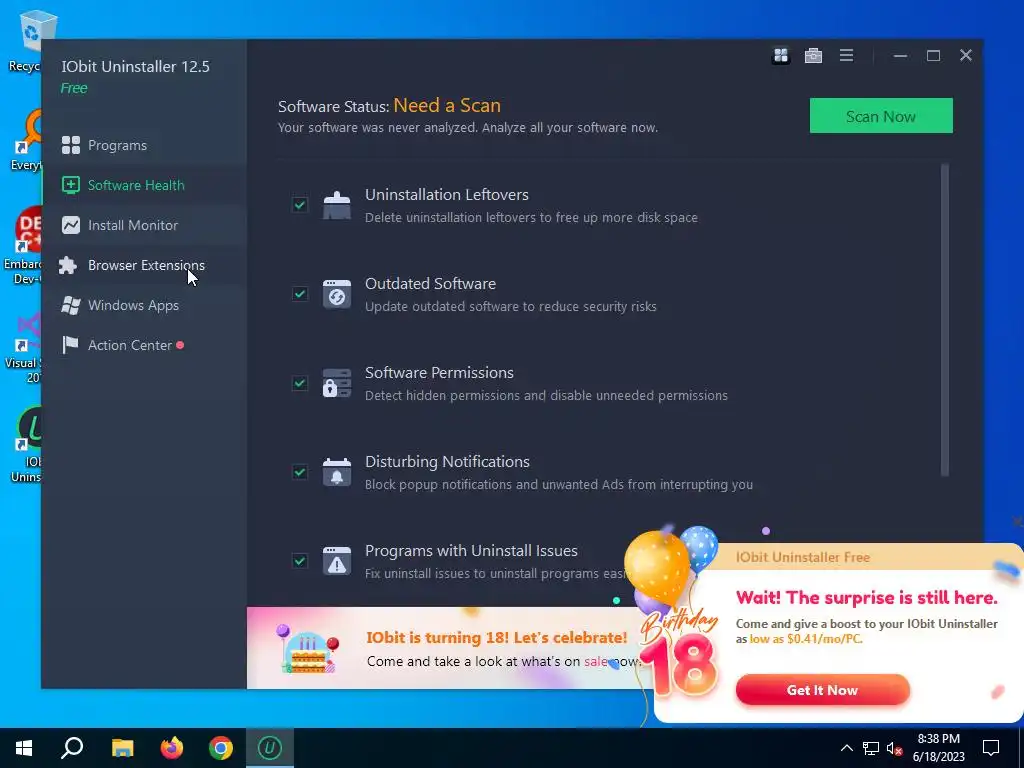This screenshot has width=1024, height=768.
Task: Launch Firefox from taskbar
Action: pos(172,748)
